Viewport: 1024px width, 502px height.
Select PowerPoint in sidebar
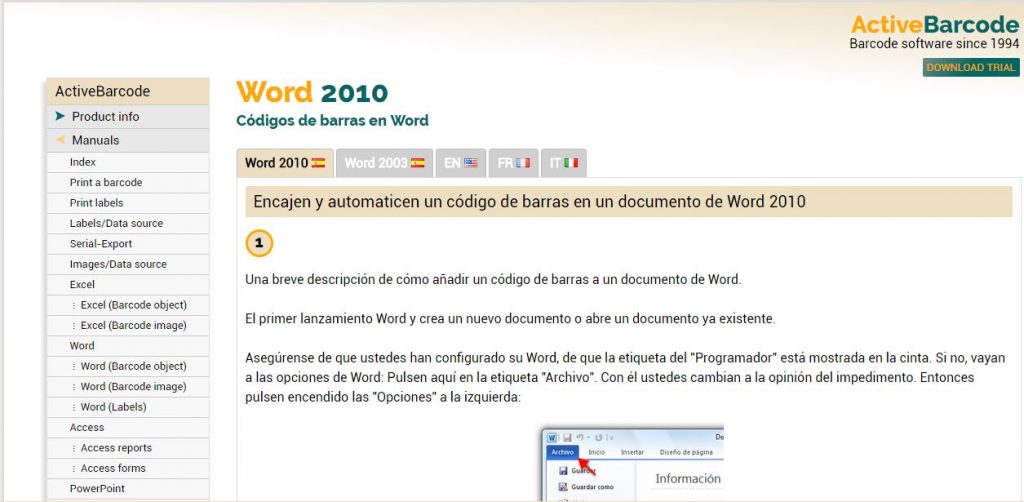[x=128, y=488]
